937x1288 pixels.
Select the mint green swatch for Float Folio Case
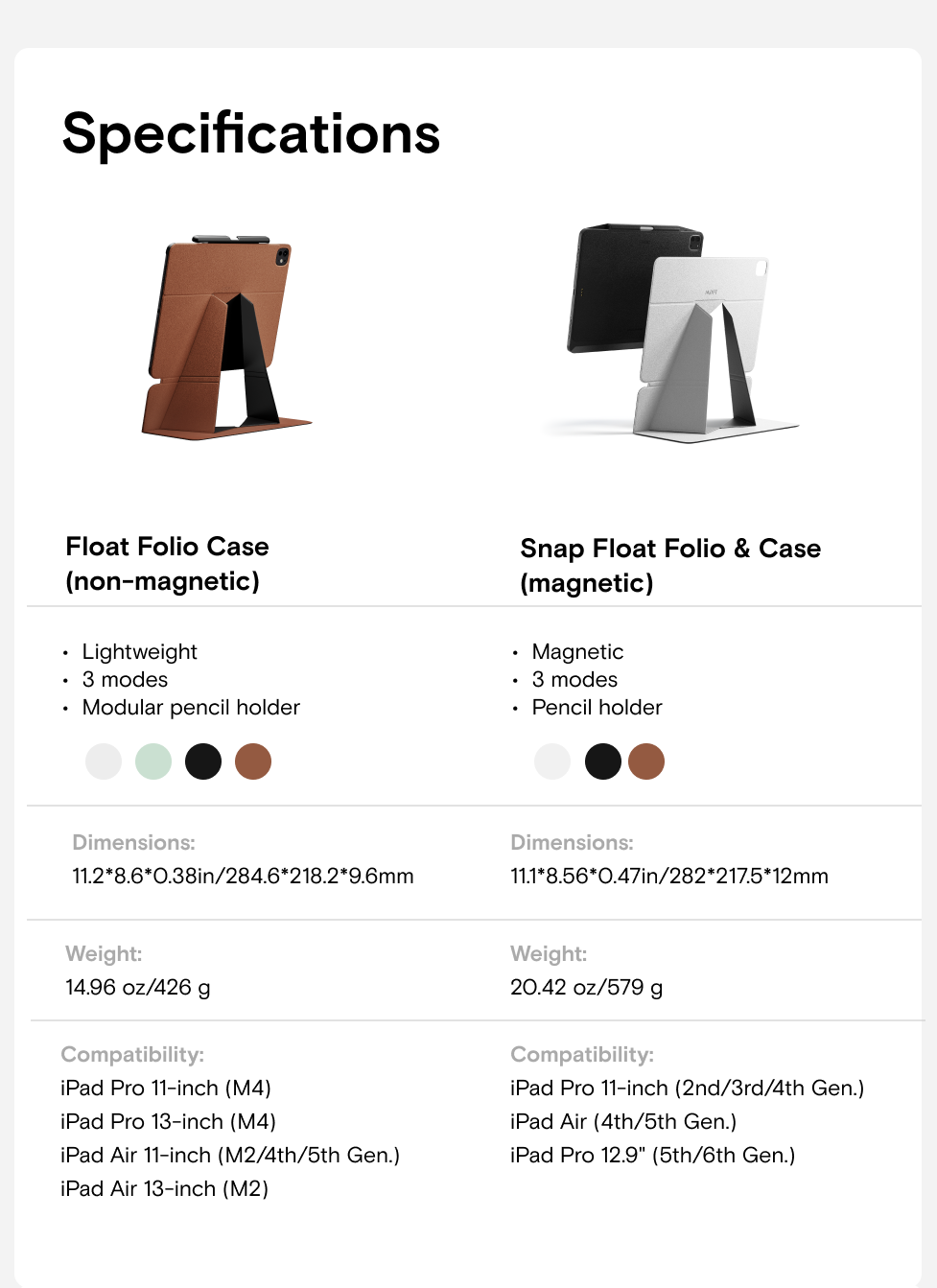153,761
